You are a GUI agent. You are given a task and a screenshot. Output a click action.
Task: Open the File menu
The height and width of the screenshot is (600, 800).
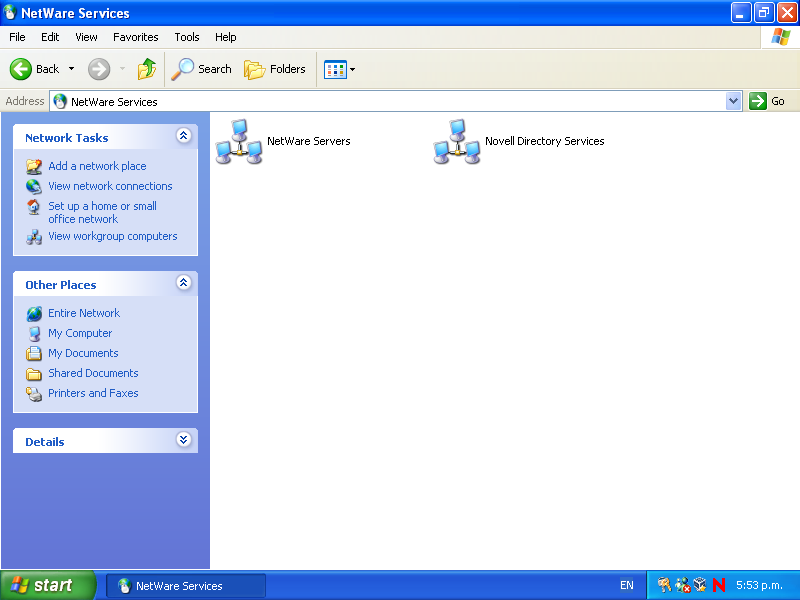(x=17, y=37)
